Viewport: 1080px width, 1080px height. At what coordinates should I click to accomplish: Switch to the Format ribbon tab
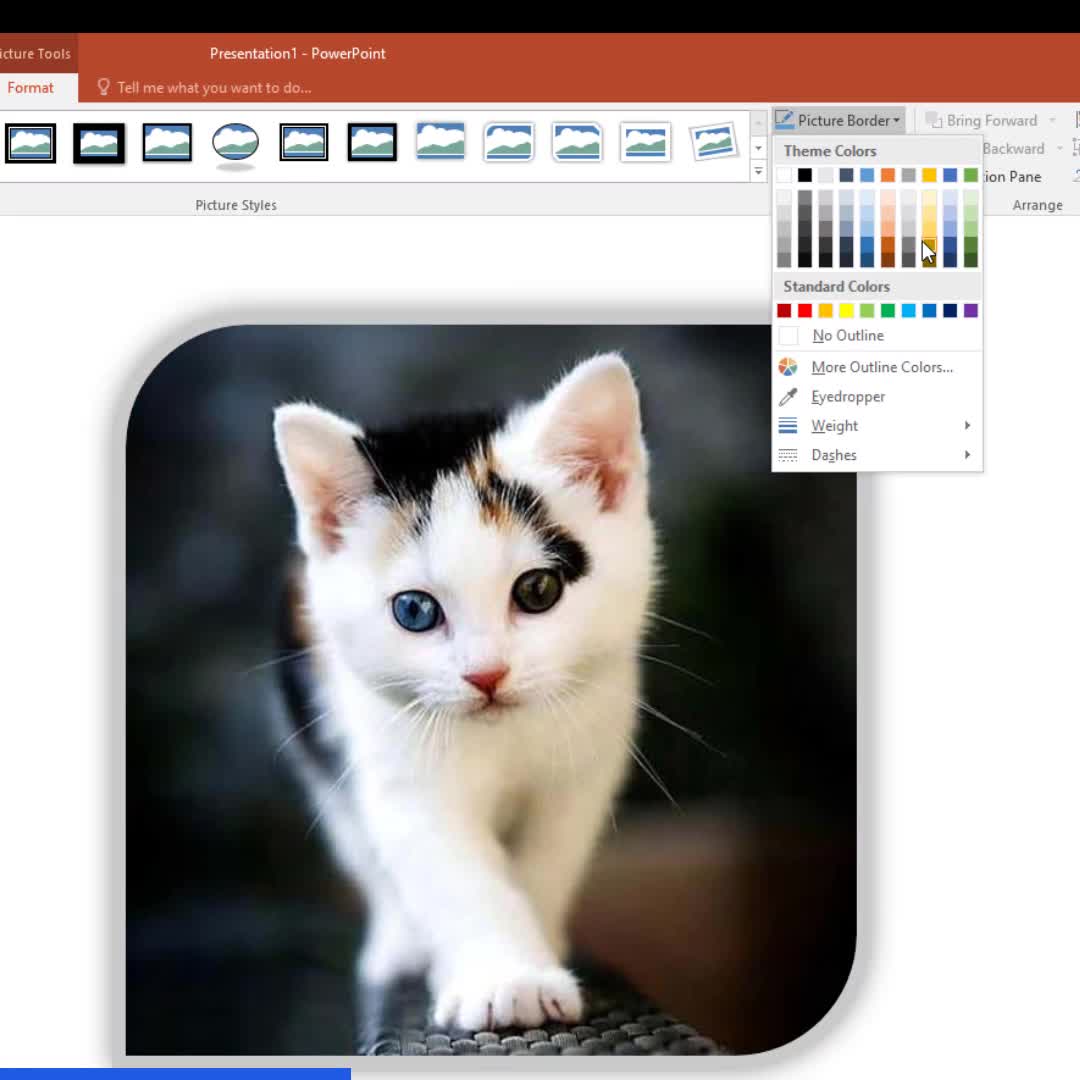(x=31, y=88)
